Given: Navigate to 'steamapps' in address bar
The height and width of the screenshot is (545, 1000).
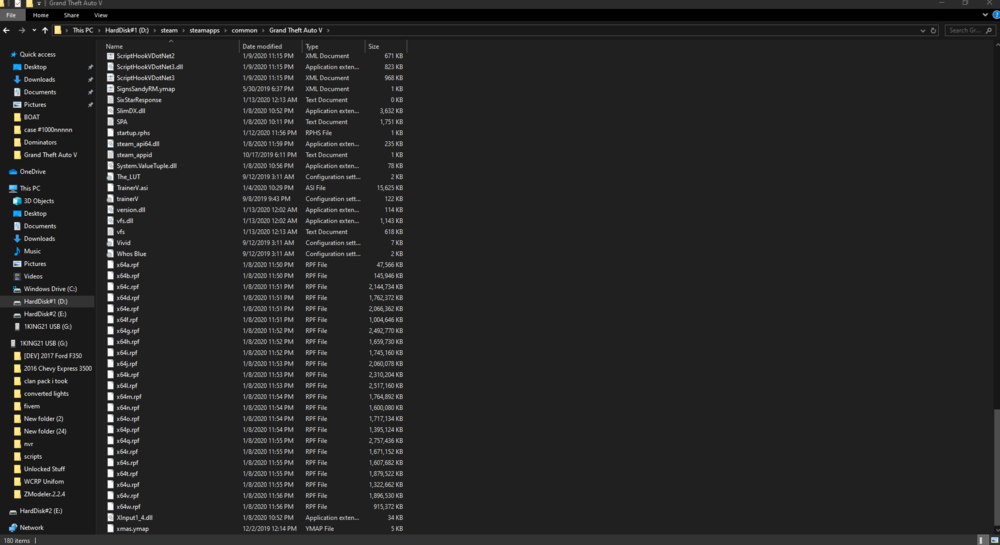Looking at the screenshot, I should click(204, 30).
